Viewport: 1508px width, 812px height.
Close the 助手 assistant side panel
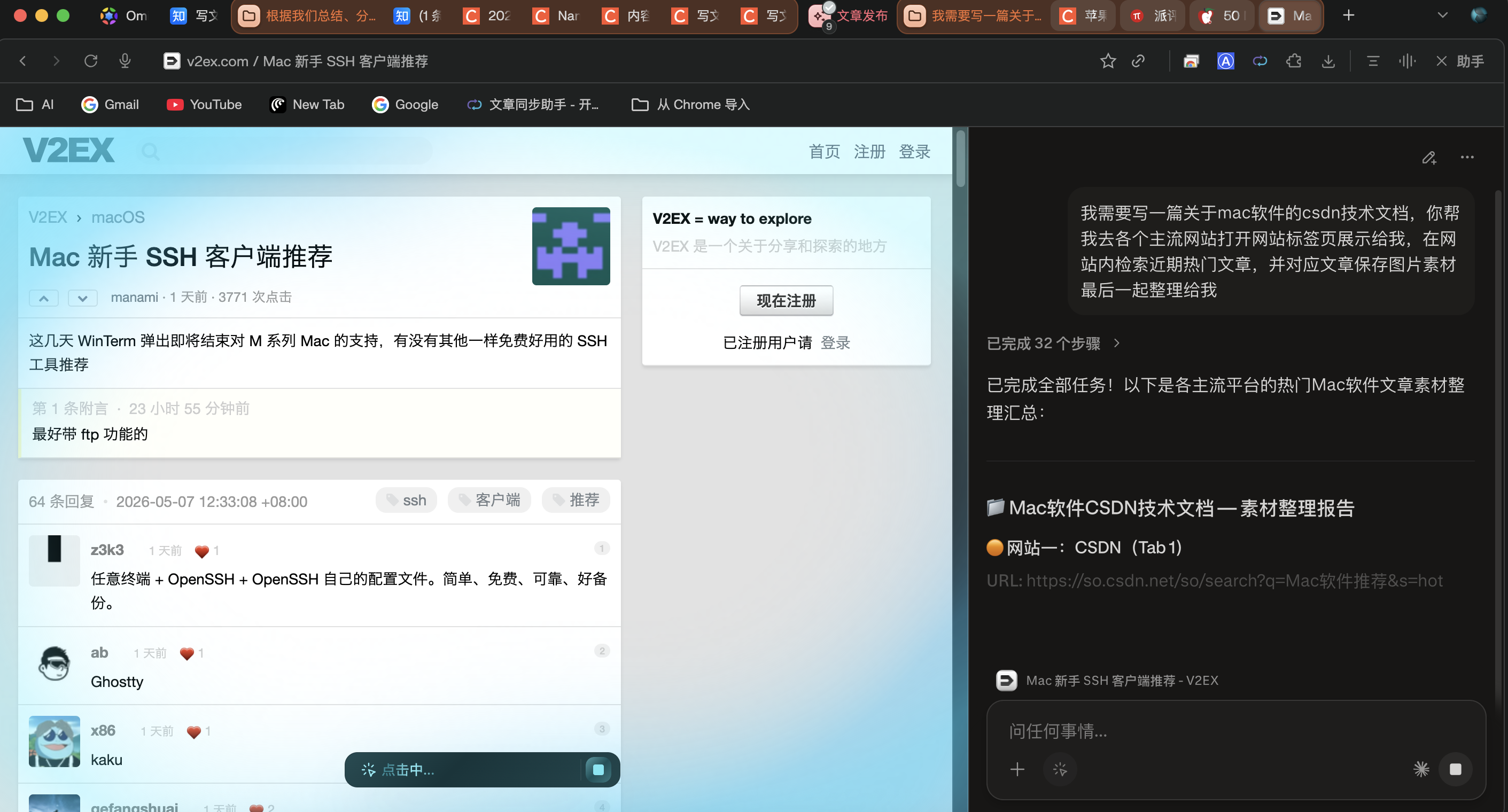(1441, 61)
